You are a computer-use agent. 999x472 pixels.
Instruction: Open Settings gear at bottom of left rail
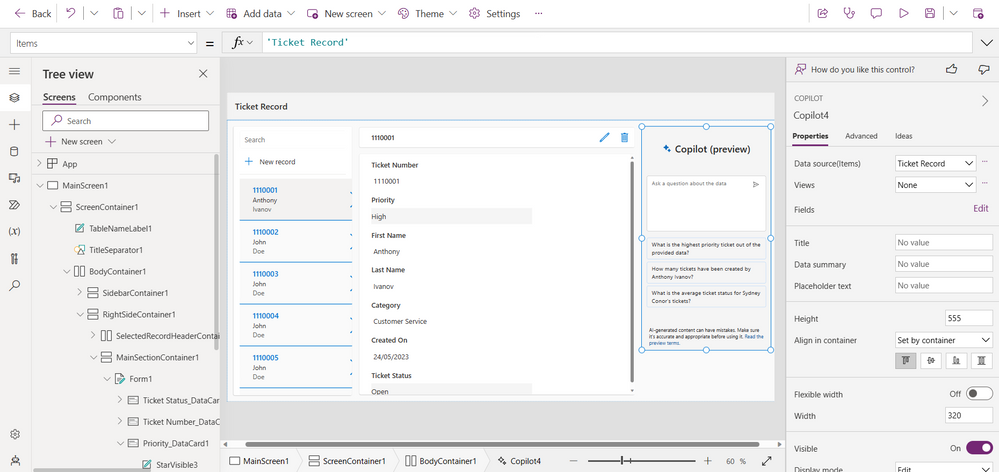click(x=15, y=434)
